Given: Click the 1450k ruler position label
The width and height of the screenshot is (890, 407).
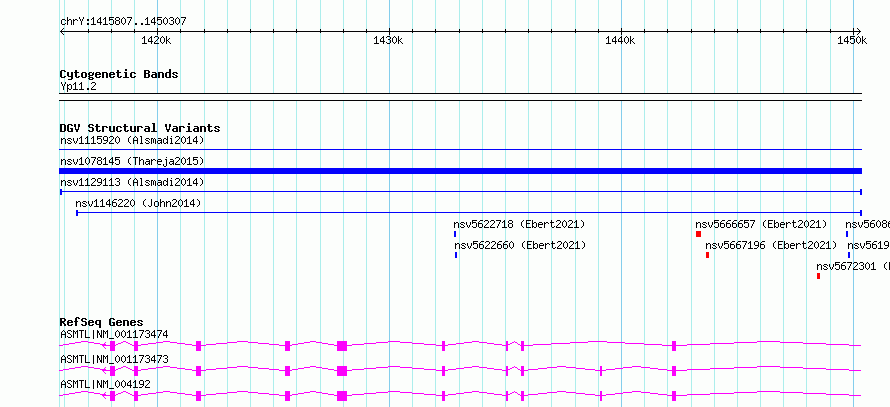Looking at the screenshot, I should (853, 40).
